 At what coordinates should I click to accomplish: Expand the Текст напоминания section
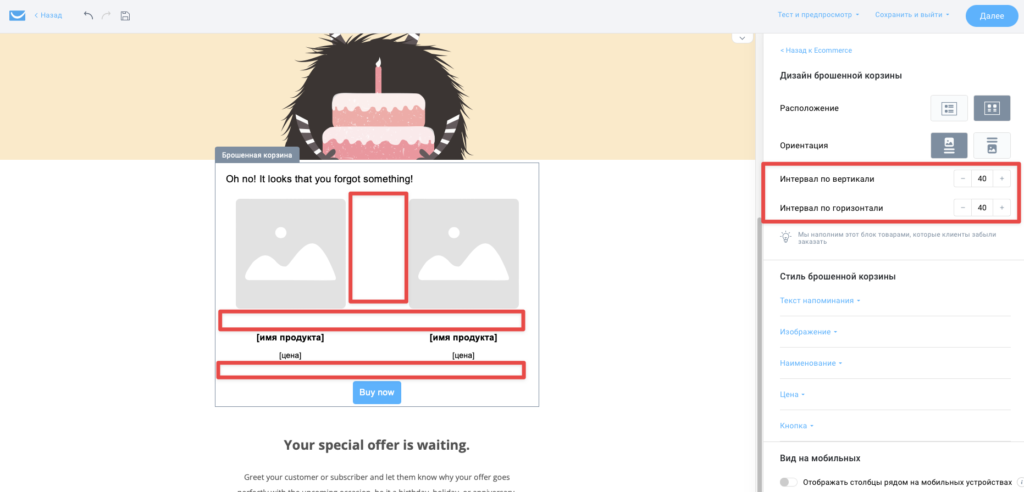pos(820,301)
